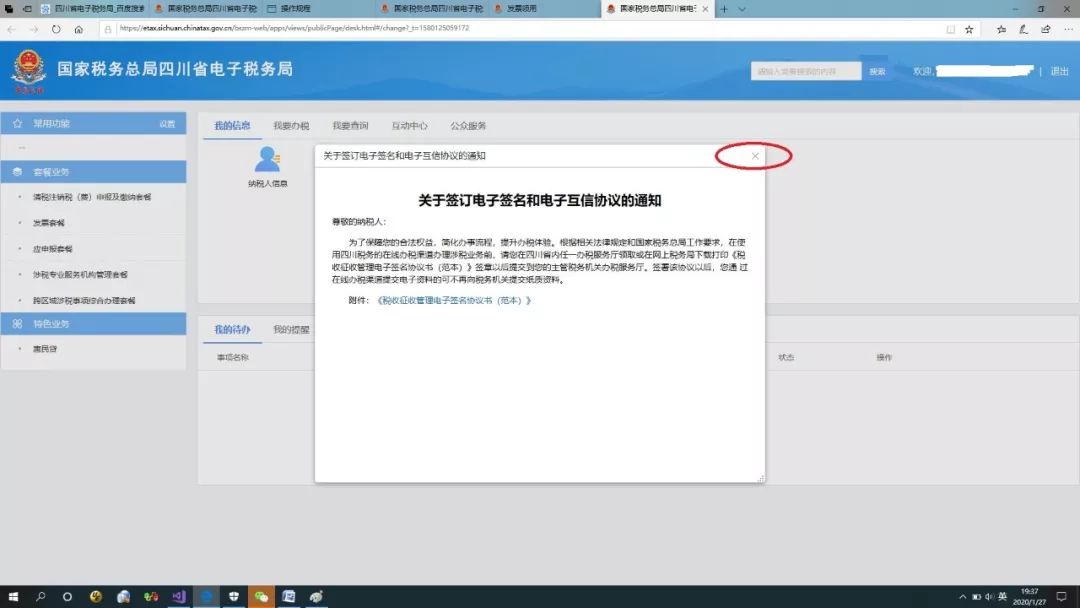Viewport: 1080px width, 608px height.
Task: Switch to the 我要办税 tab
Action: point(291,126)
